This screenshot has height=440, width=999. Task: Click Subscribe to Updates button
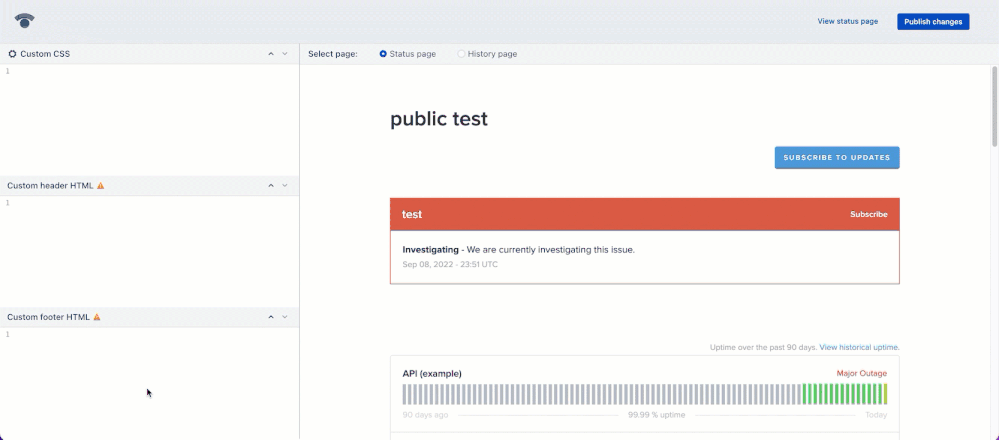pyautogui.click(x=837, y=158)
